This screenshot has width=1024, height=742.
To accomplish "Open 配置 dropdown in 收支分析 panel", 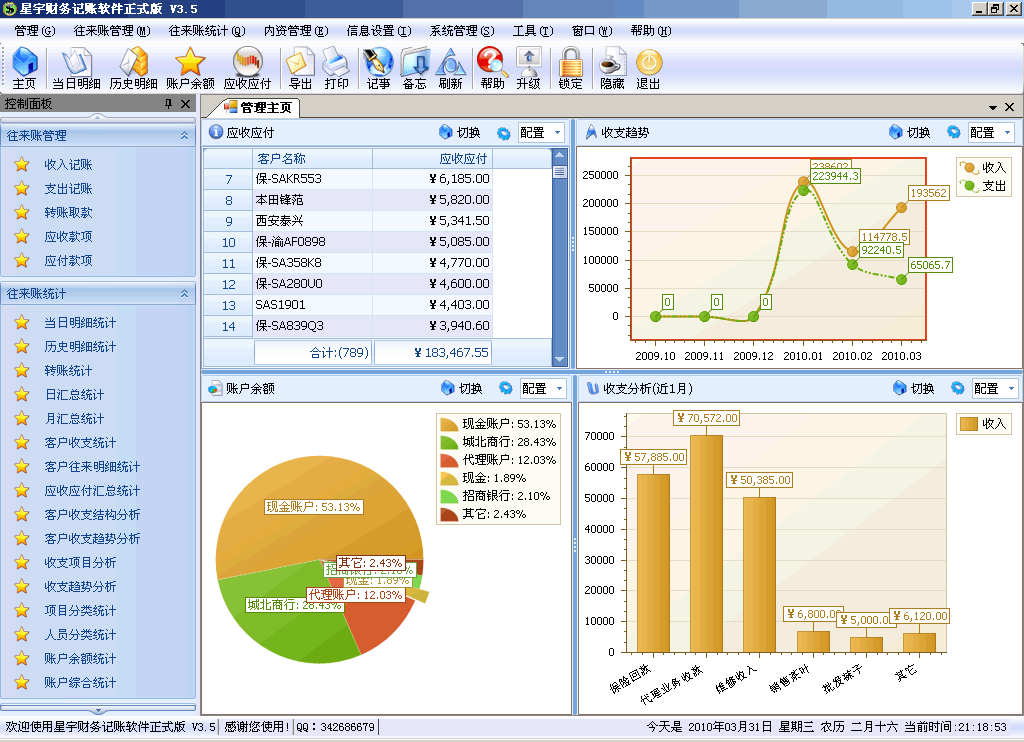I will click(995, 388).
